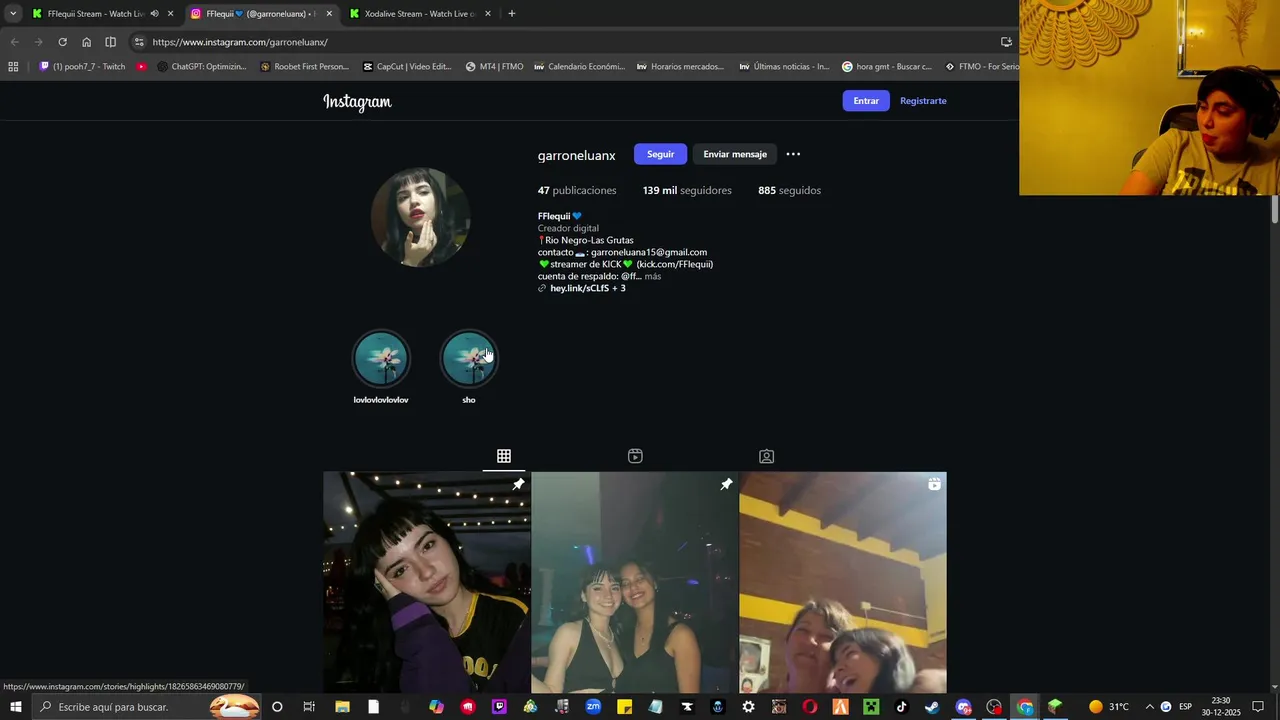Open hora gmt - Buscar bookmark
The height and width of the screenshot is (720, 1280).
886,67
